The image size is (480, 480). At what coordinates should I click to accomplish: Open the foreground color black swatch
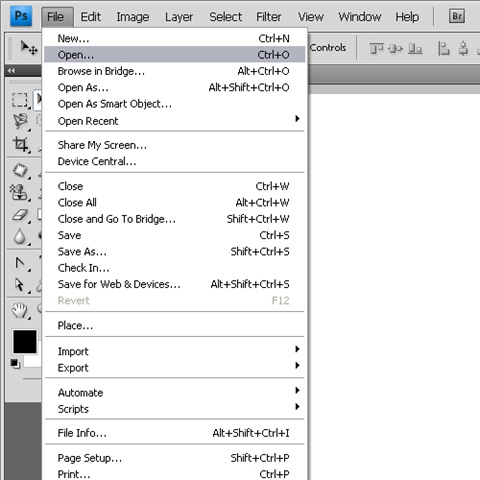pyautogui.click(x=25, y=342)
